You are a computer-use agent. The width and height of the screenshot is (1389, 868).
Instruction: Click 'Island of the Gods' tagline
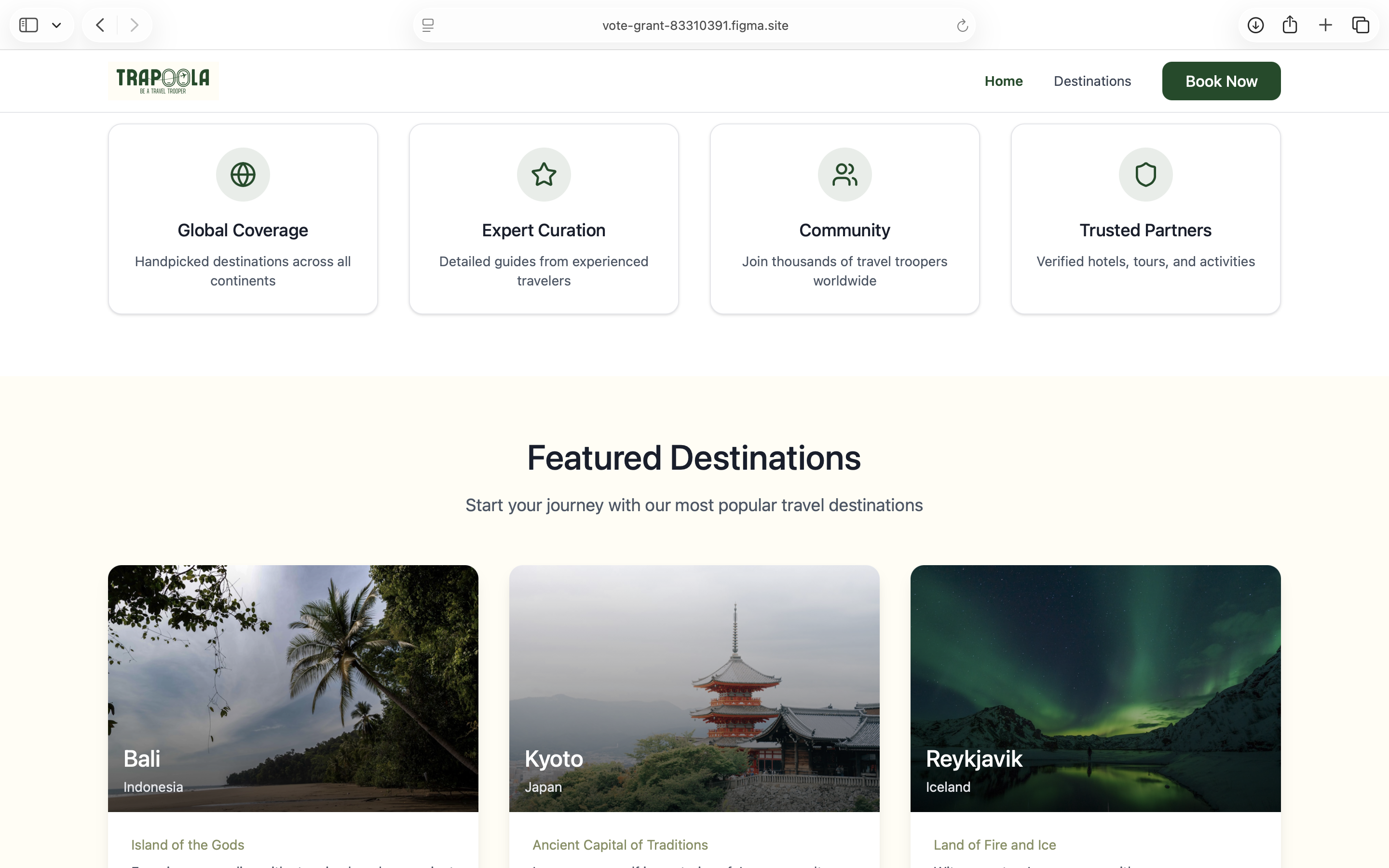(x=188, y=845)
